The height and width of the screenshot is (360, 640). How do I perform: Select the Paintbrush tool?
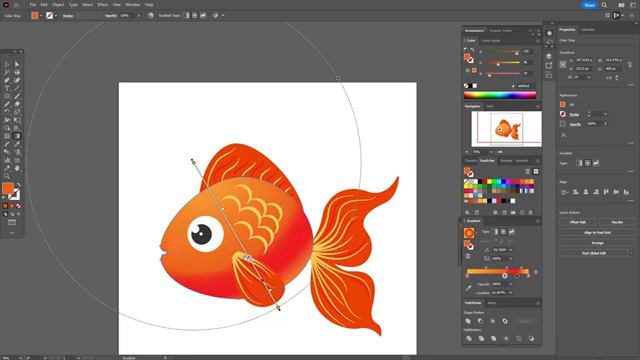tap(17, 96)
